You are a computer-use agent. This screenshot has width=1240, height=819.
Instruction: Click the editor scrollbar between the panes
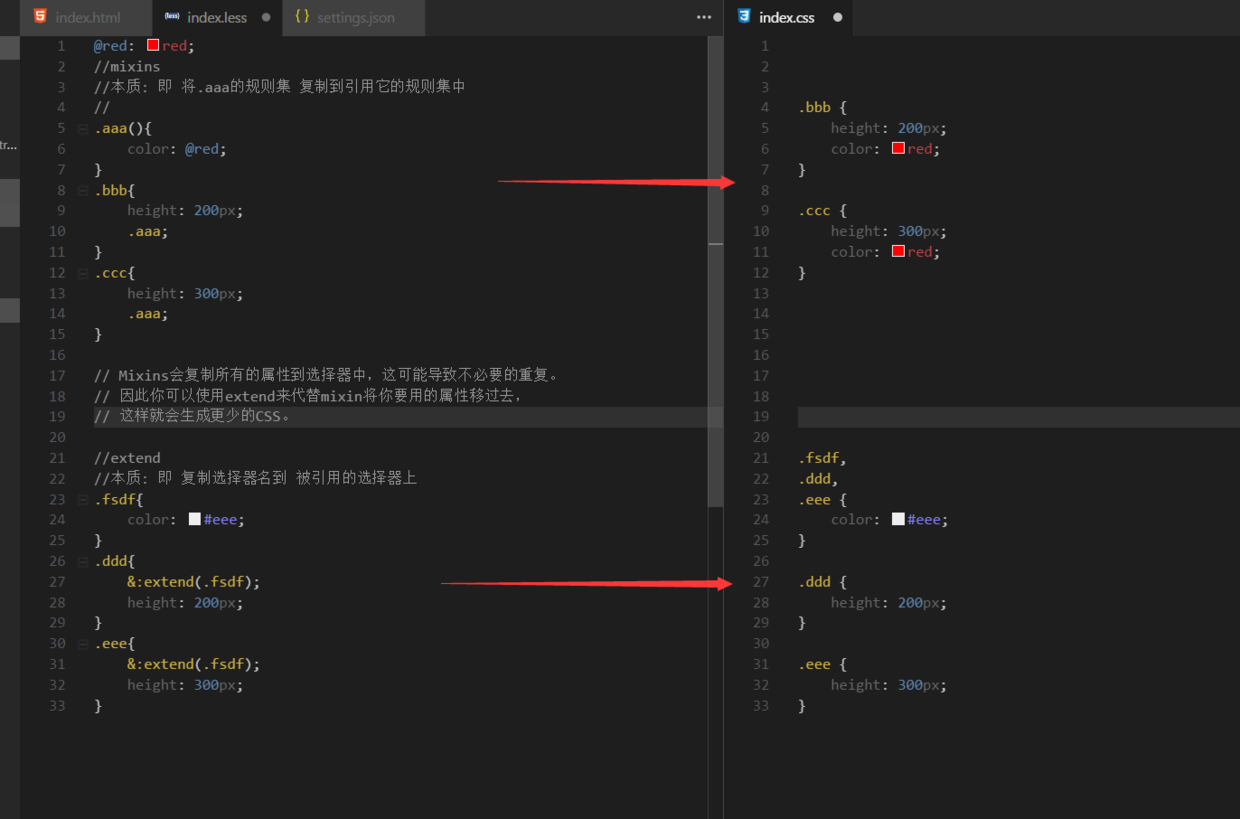(716, 300)
